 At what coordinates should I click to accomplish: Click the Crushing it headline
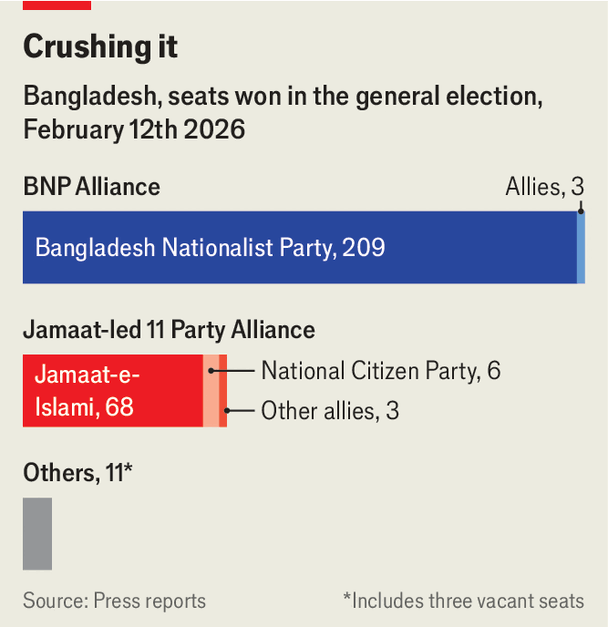point(100,46)
